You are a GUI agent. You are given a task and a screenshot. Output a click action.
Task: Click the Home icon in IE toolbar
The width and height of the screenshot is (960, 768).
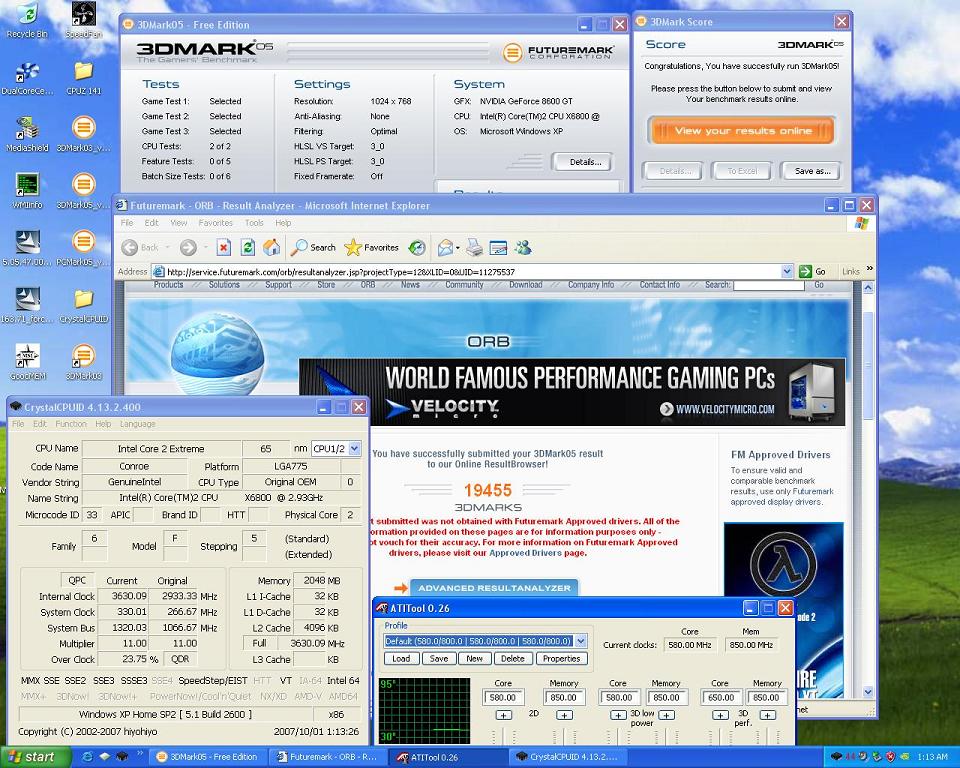(271, 247)
